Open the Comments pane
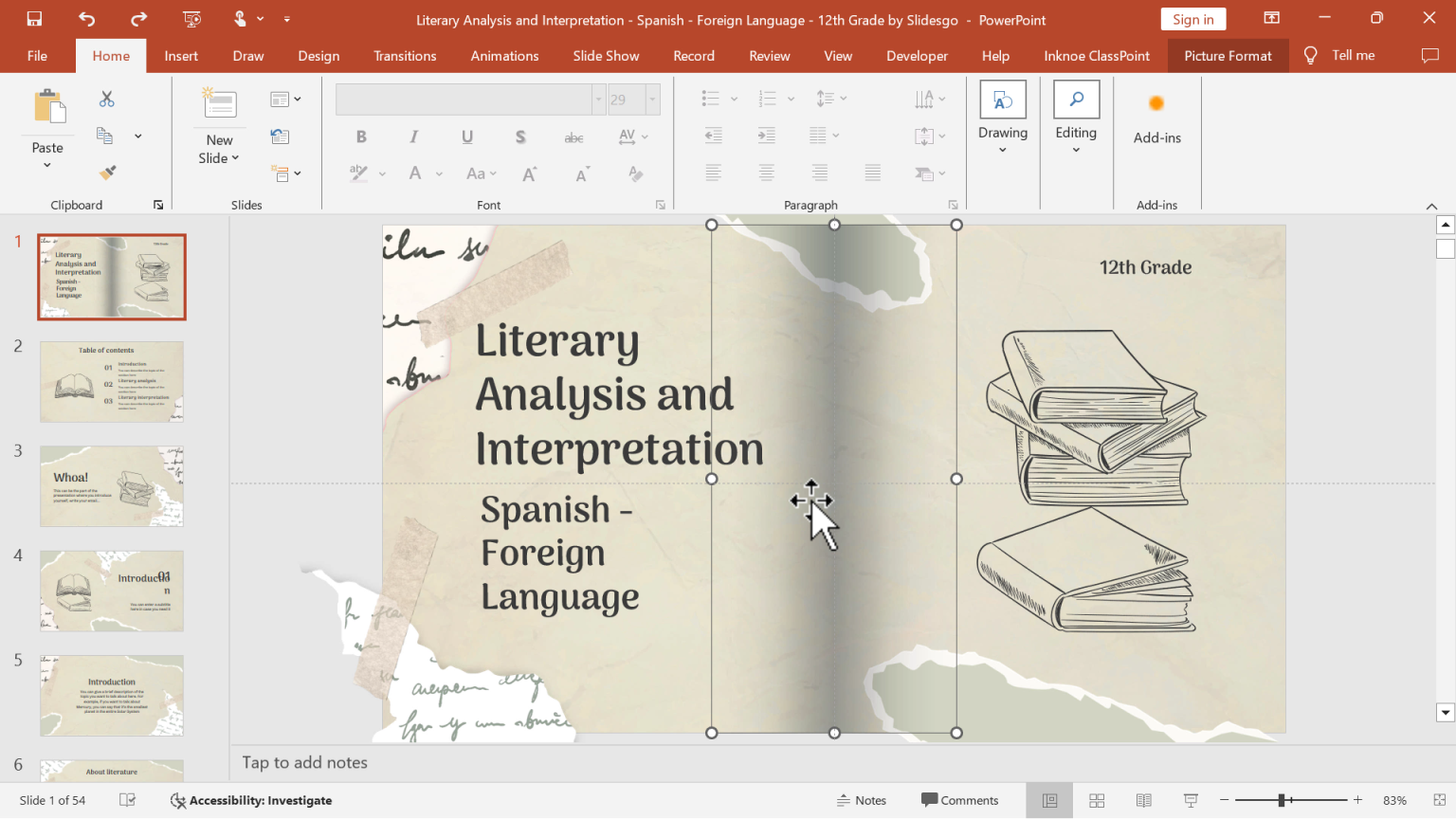Image resolution: width=1456 pixels, height=819 pixels. 959,800
